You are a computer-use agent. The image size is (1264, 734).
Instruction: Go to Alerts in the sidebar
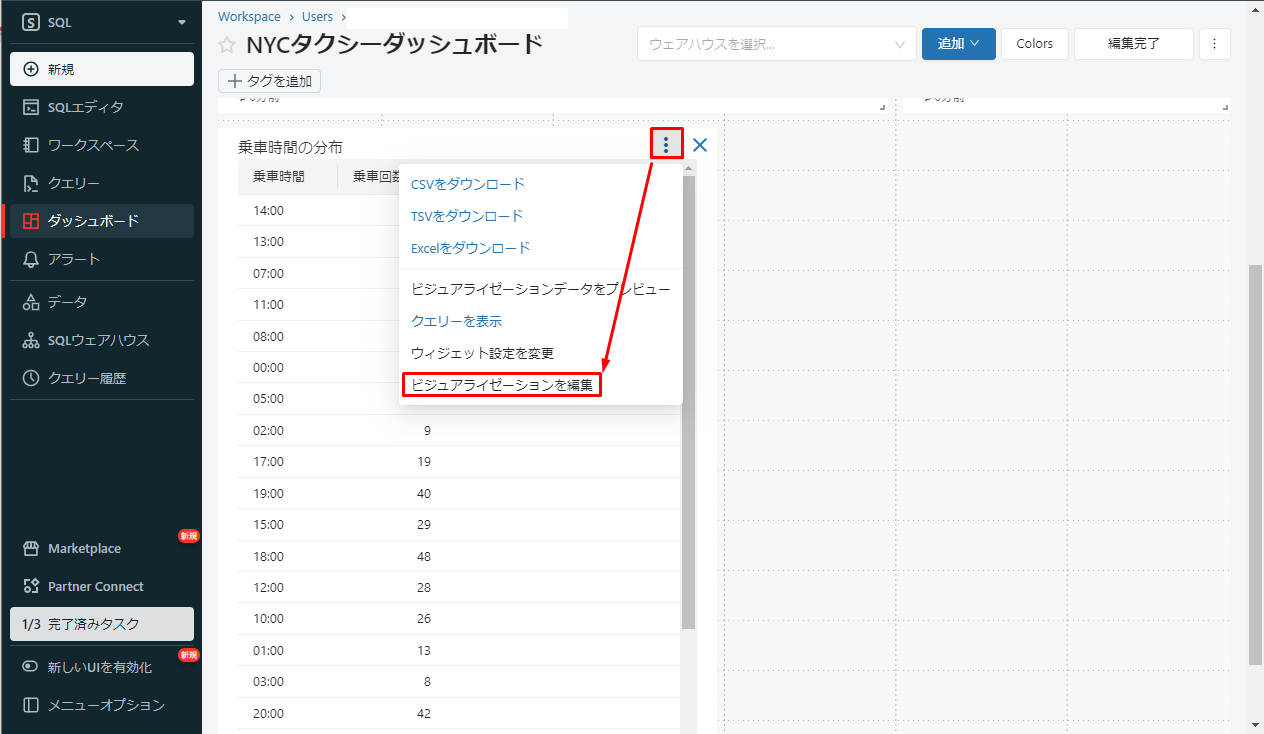[74, 259]
